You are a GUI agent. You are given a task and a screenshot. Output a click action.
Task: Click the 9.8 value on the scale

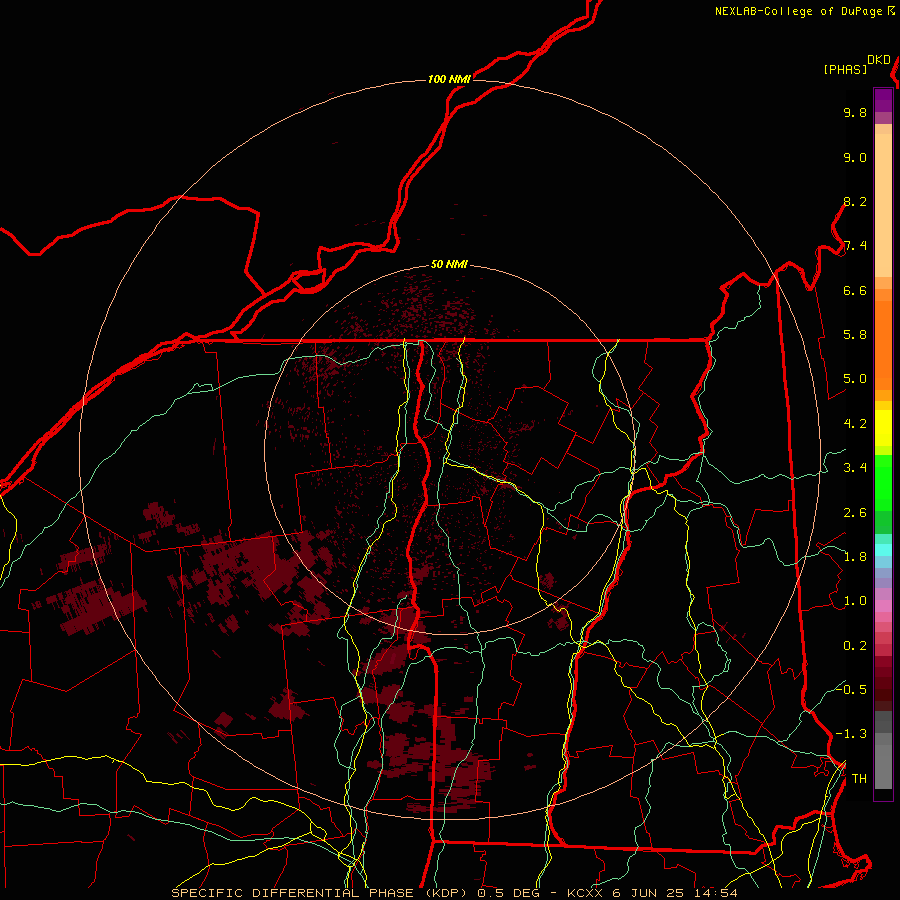855,112
